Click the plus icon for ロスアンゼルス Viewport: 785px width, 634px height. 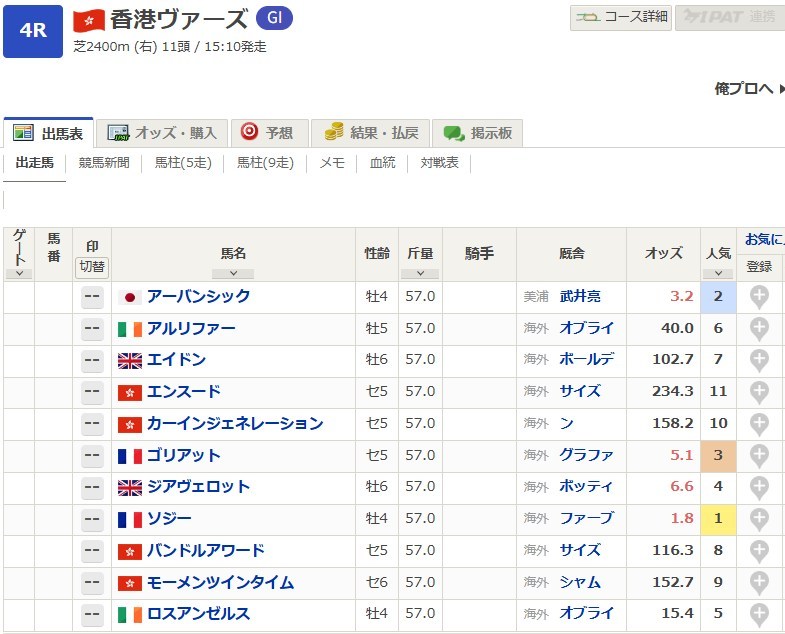(759, 614)
